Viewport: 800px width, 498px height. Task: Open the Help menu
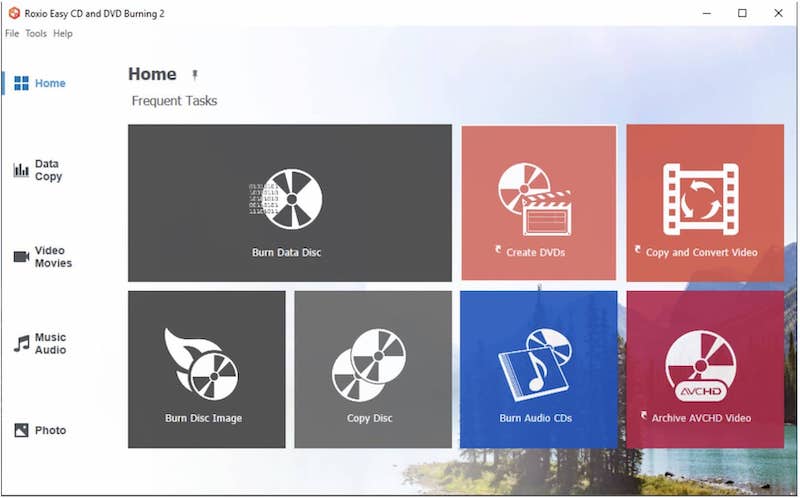[x=63, y=34]
